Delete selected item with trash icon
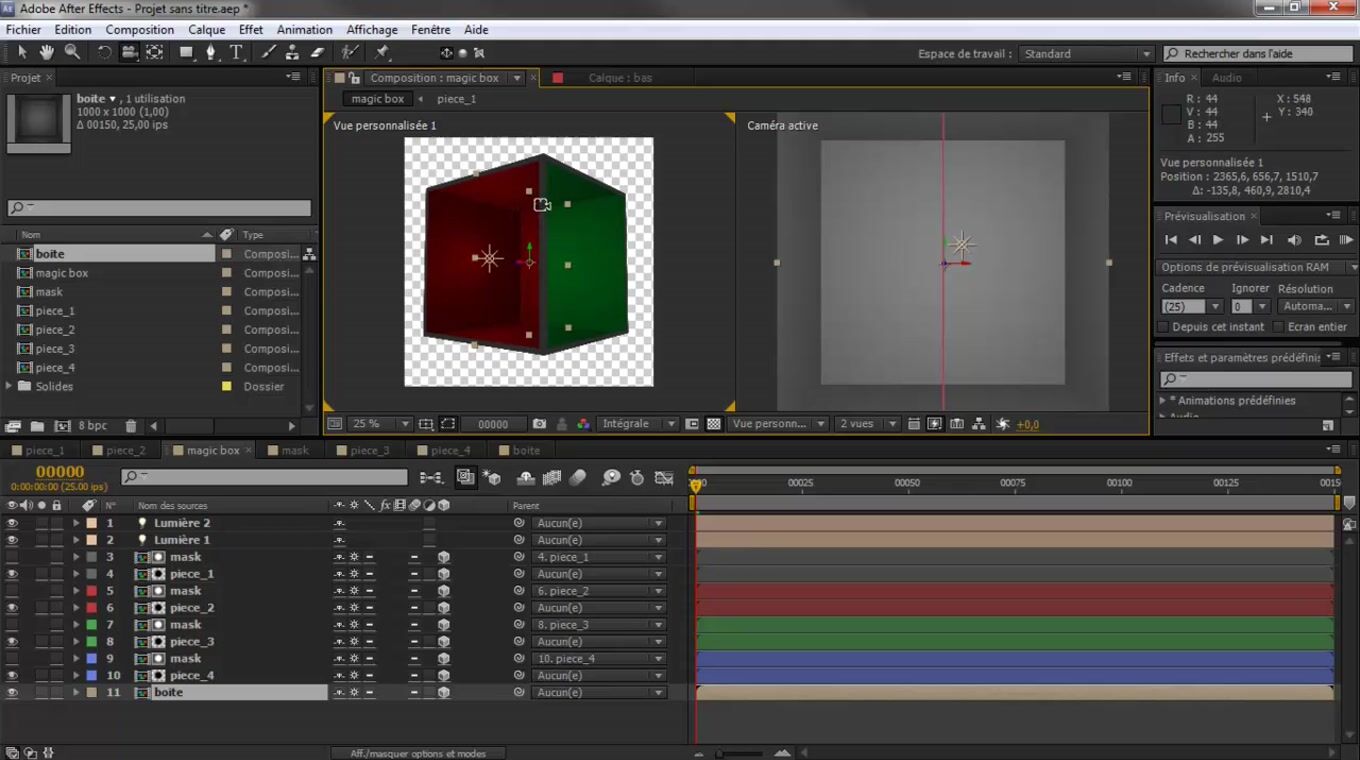The image size is (1360, 760). pos(130,426)
